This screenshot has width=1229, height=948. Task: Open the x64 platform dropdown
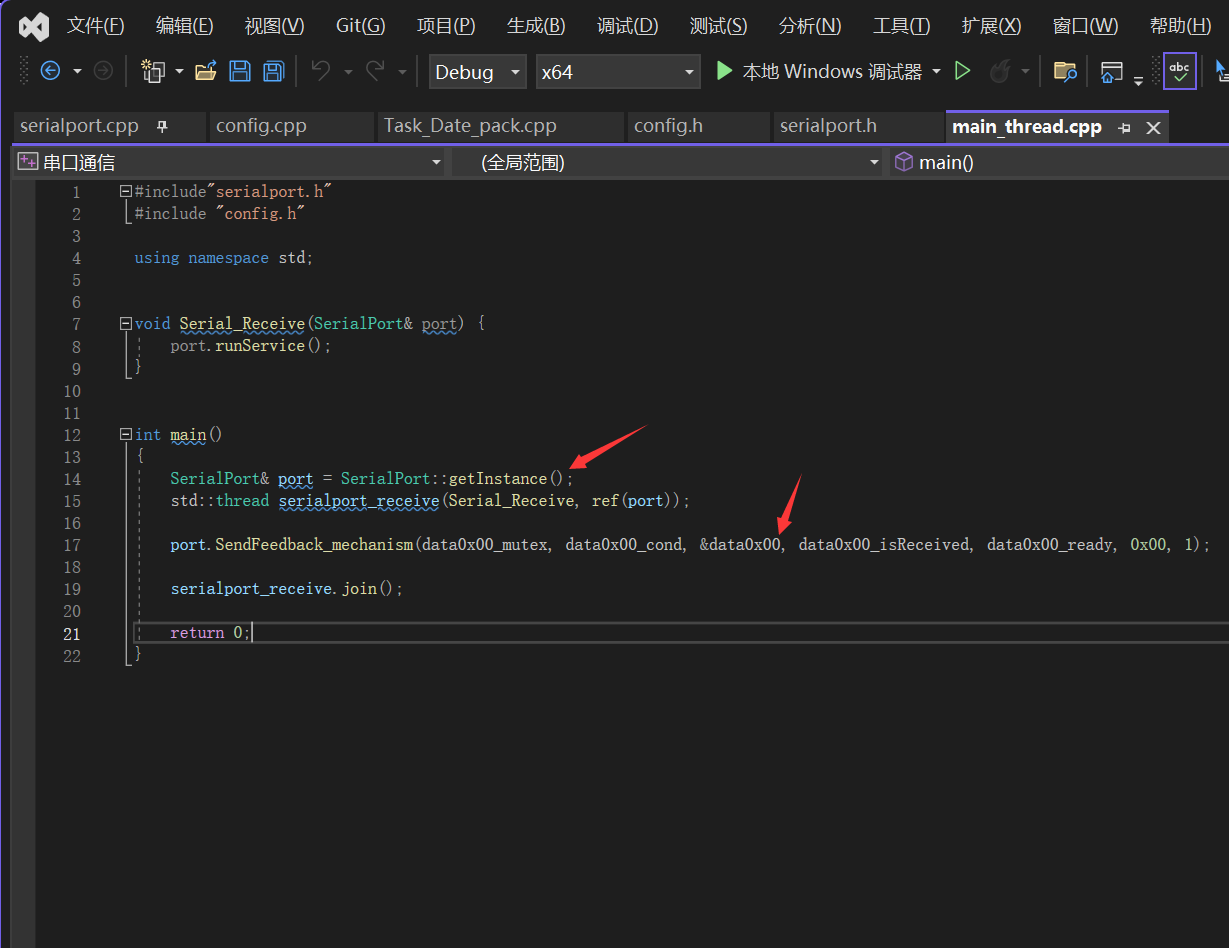coord(618,72)
